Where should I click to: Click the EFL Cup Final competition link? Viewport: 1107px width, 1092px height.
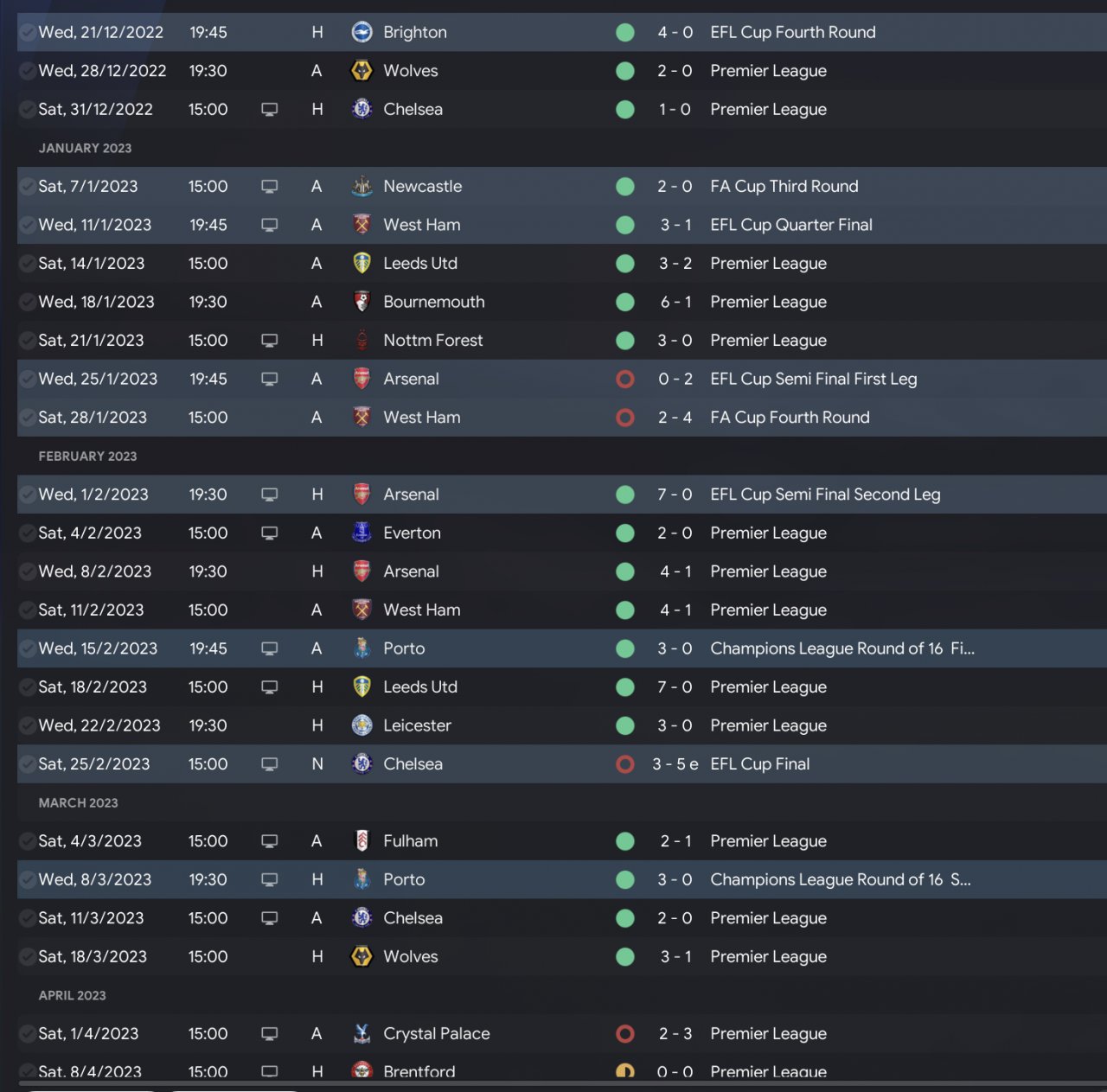pyautogui.click(x=760, y=764)
